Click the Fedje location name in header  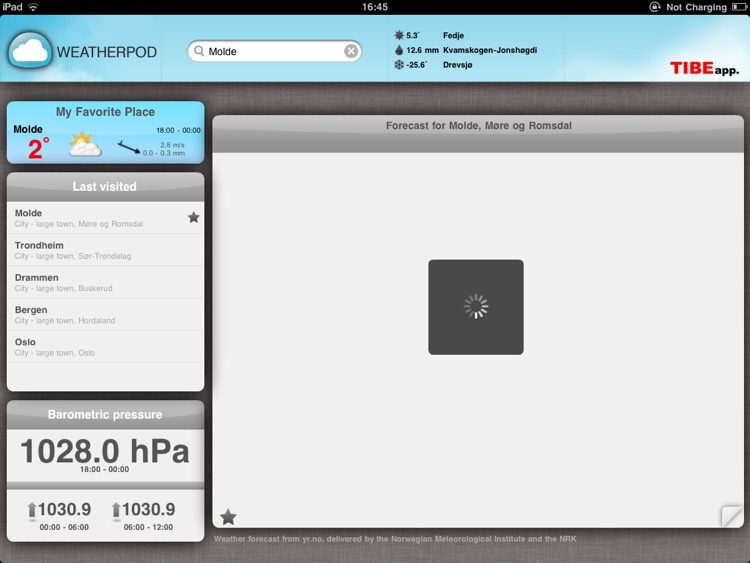tap(453, 35)
